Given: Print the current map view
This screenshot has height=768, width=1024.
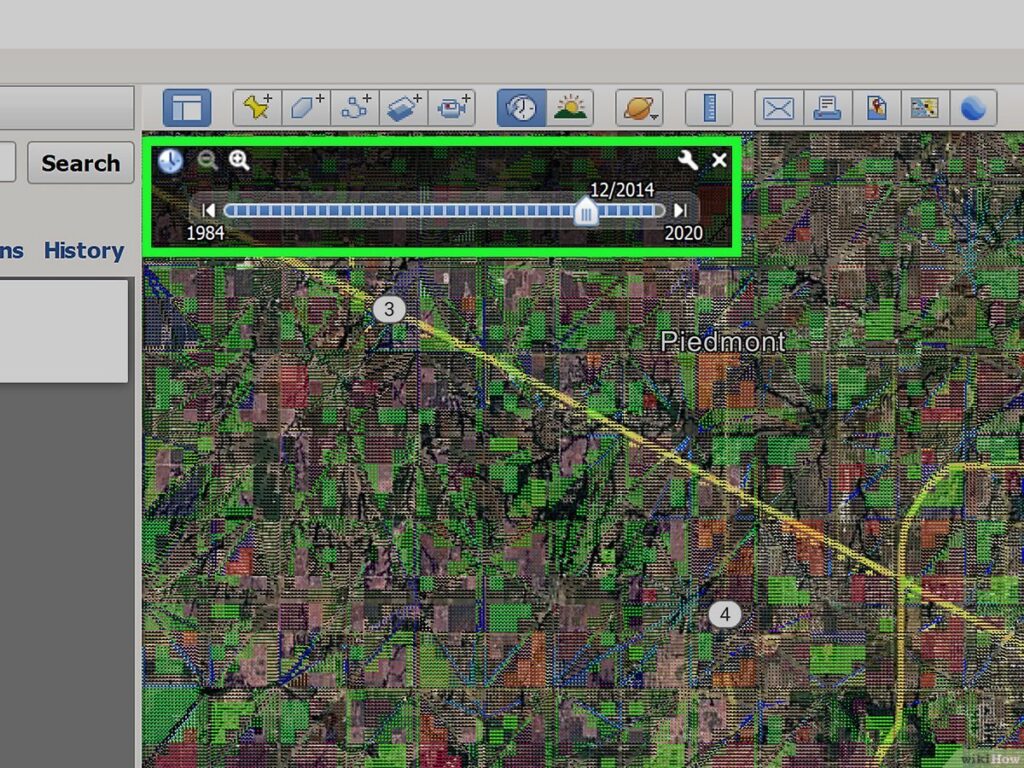Looking at the screenshot, I should tap(828, 108).
